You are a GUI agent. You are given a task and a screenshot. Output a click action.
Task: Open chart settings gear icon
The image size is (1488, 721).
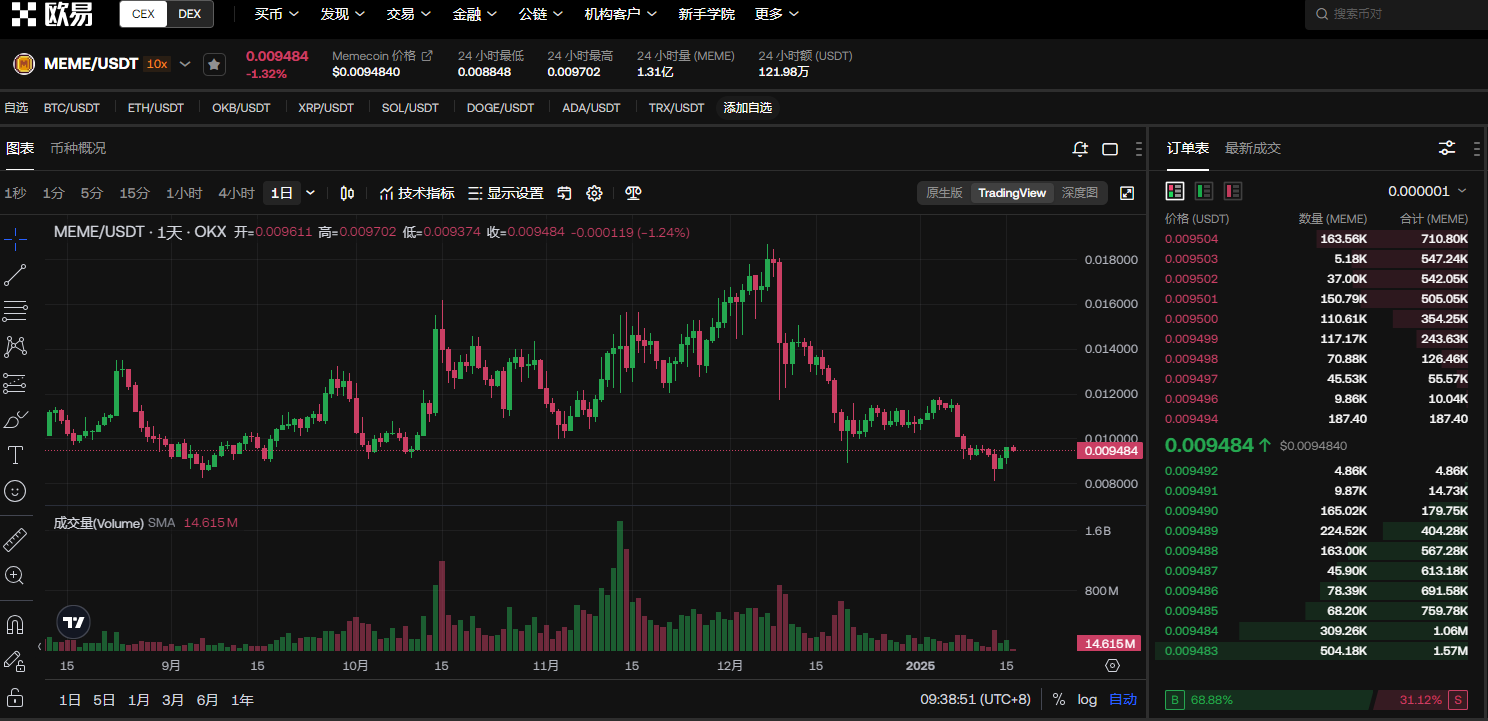(594, 193)
